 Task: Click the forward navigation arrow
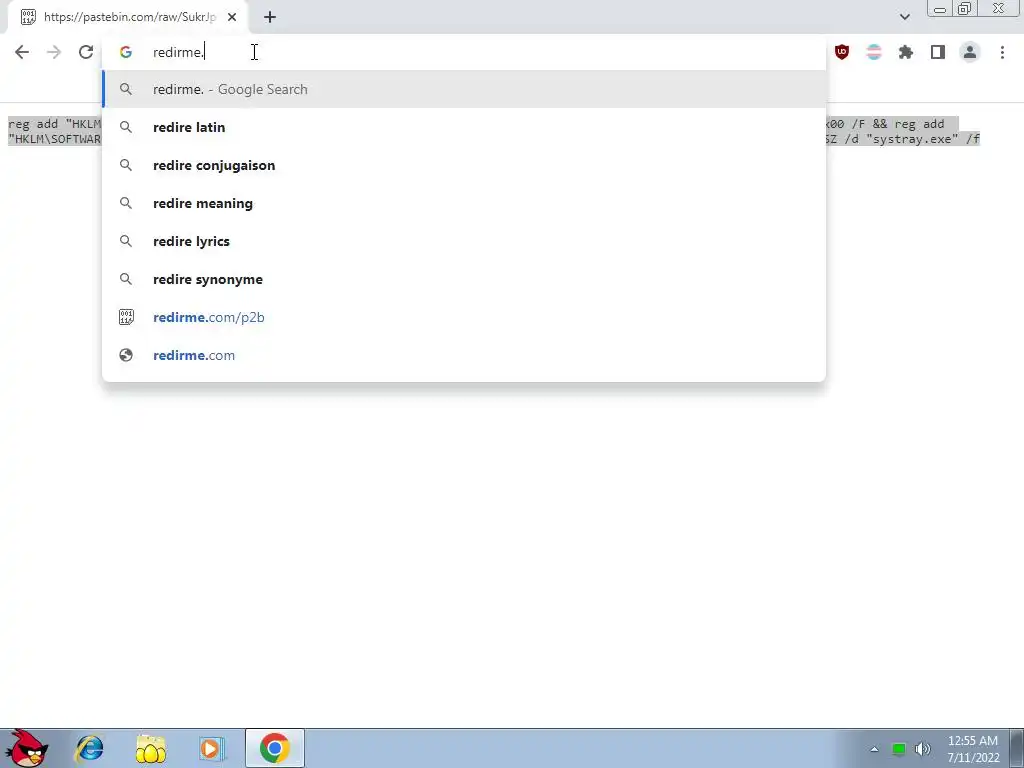[54, 52]
